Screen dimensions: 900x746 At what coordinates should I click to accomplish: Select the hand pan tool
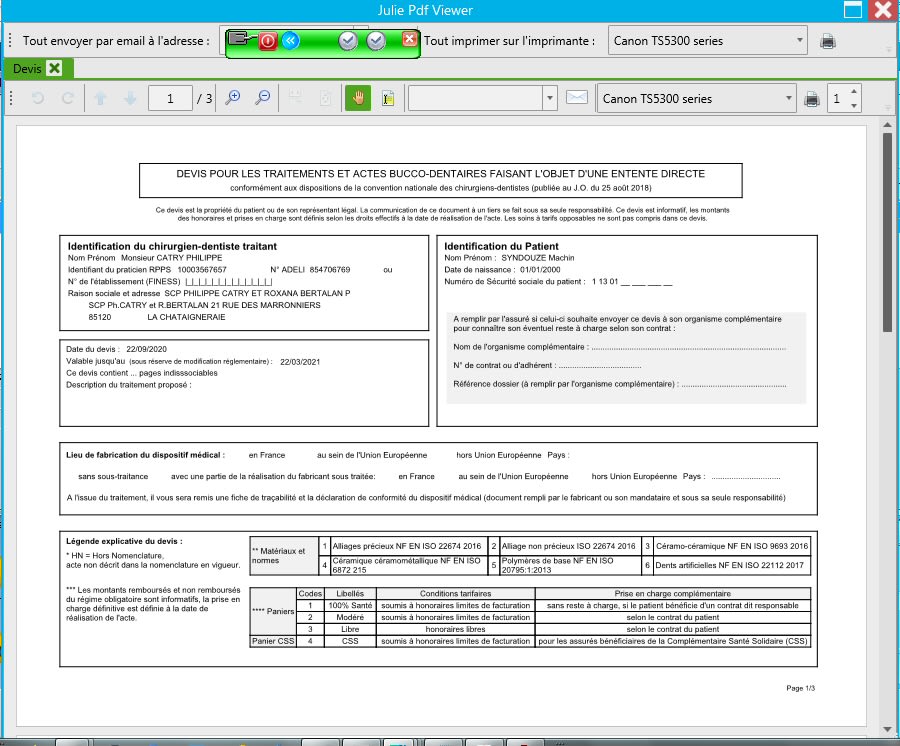coord(358,98)
